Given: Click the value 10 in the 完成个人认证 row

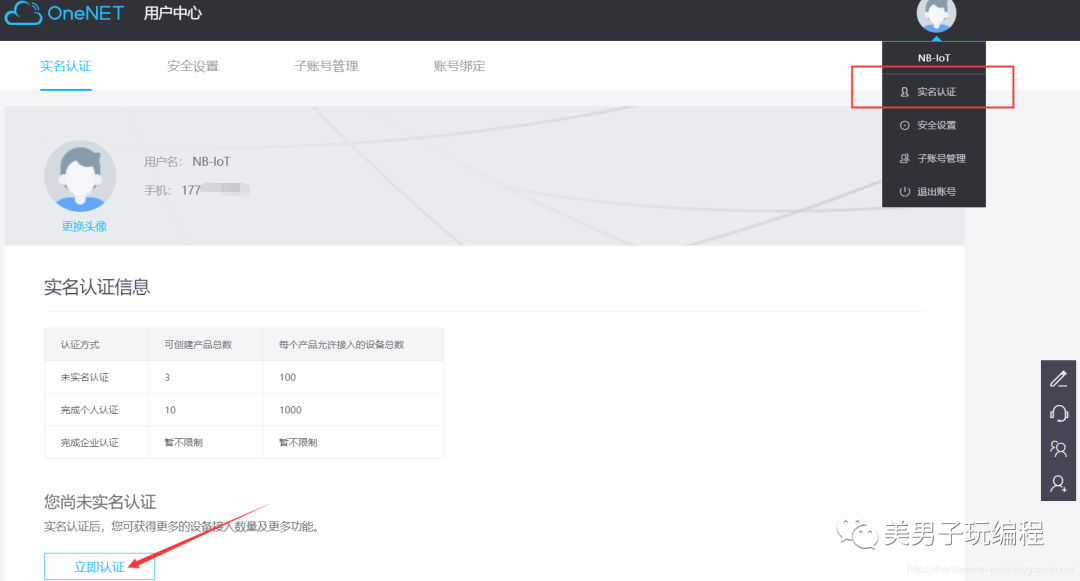Looking at the screenshot, I should coord(170,410).
